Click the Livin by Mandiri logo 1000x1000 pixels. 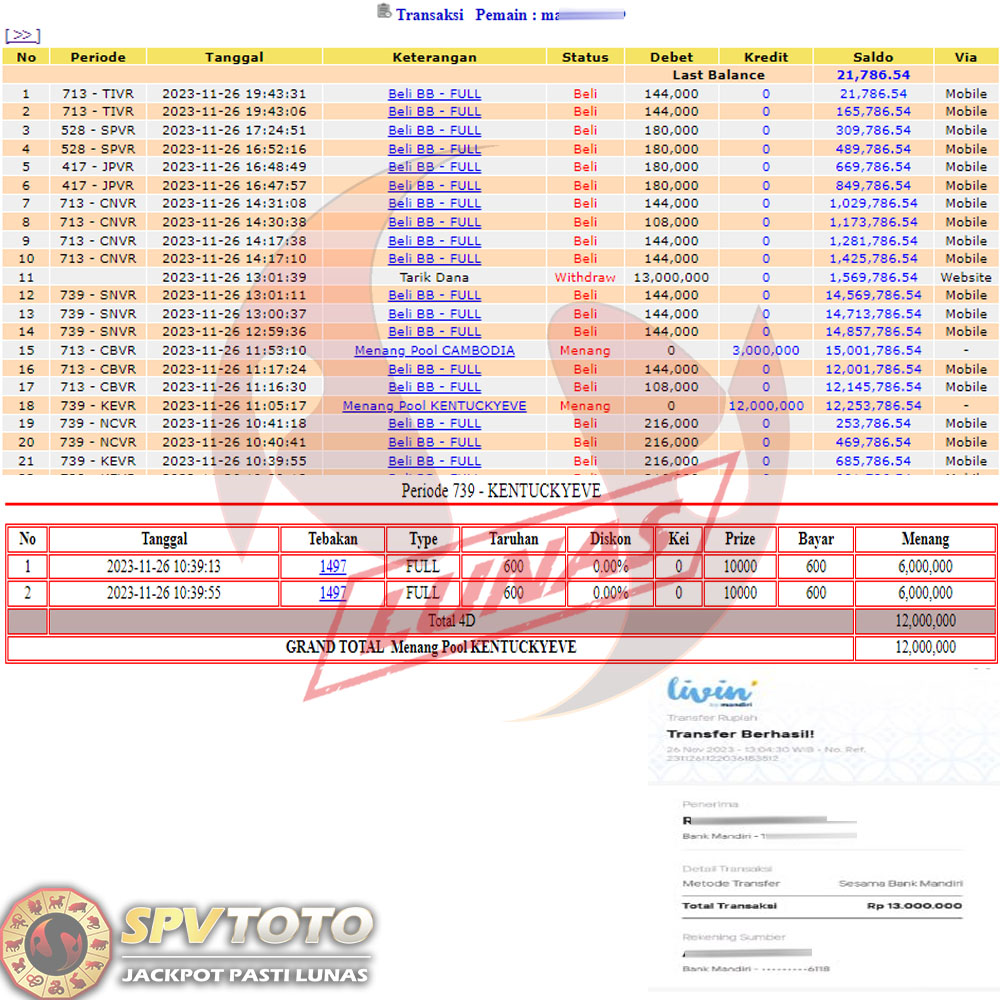click(x=711, y=691)
